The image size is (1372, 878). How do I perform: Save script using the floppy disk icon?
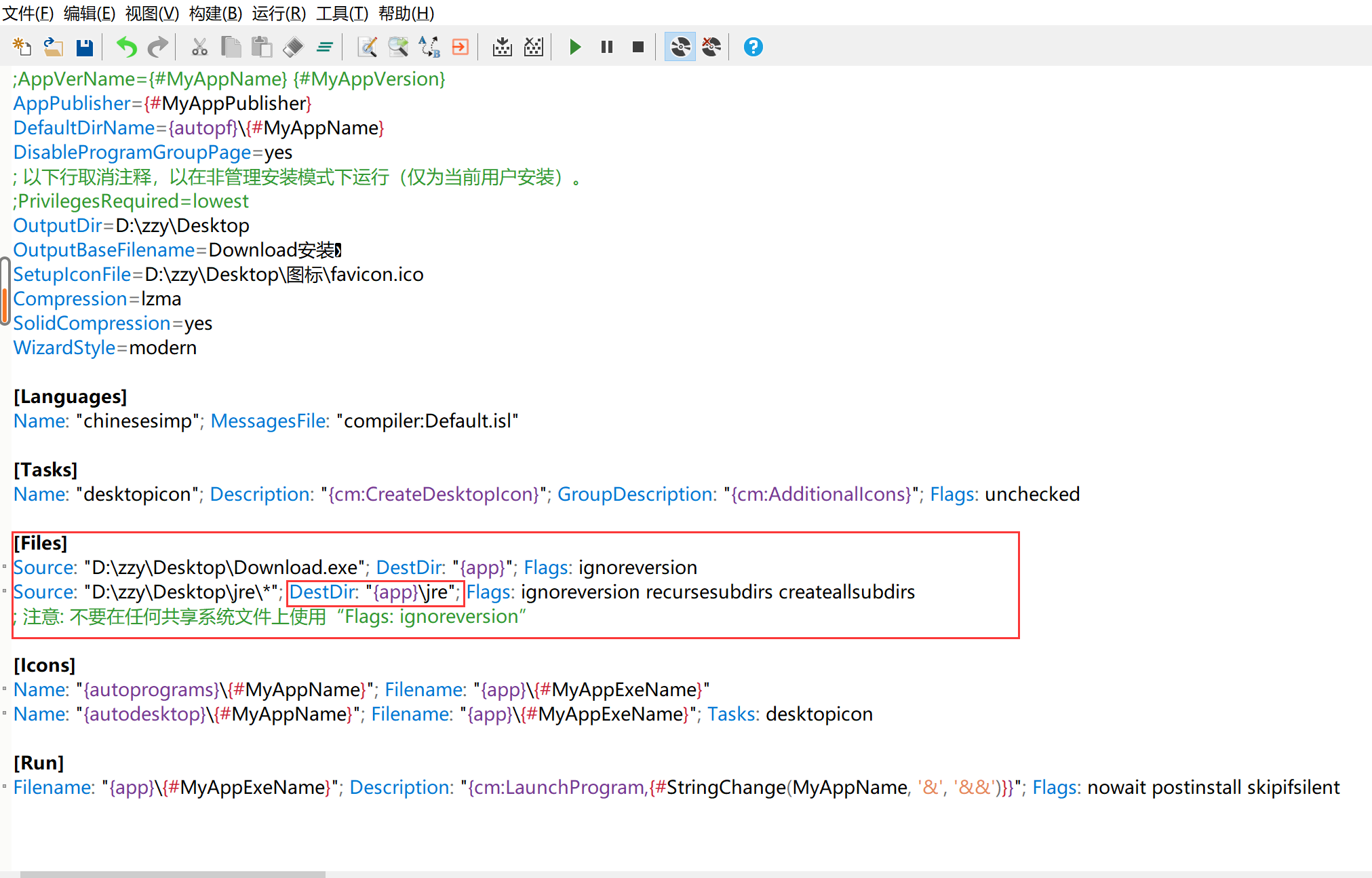click(x=84, y=47)
